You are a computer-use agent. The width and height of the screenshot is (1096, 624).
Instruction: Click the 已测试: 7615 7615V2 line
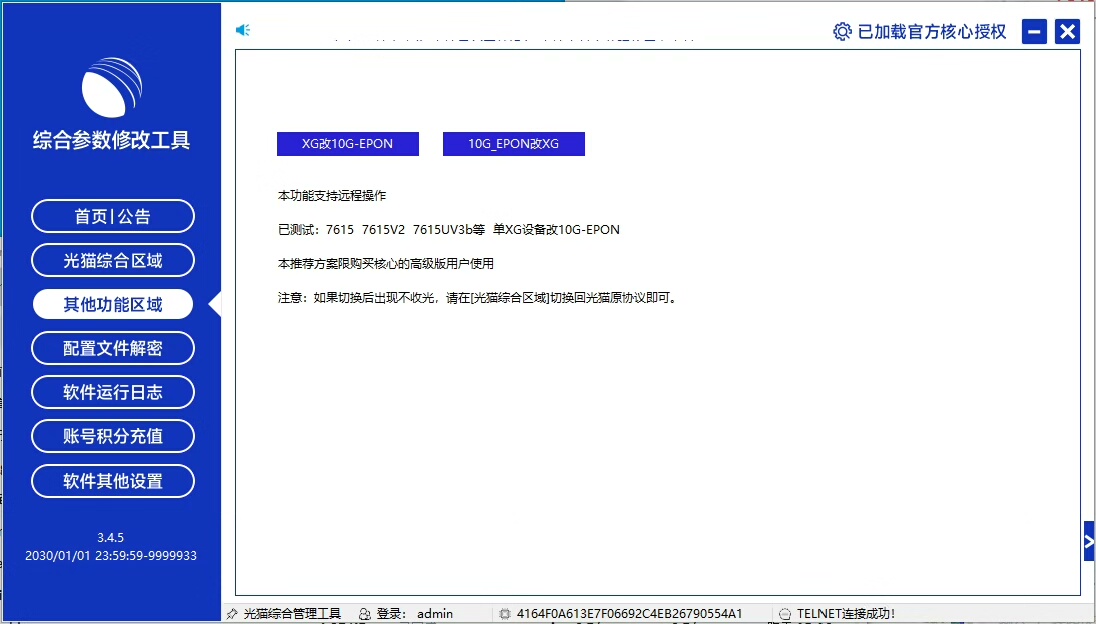click(449, 229)
